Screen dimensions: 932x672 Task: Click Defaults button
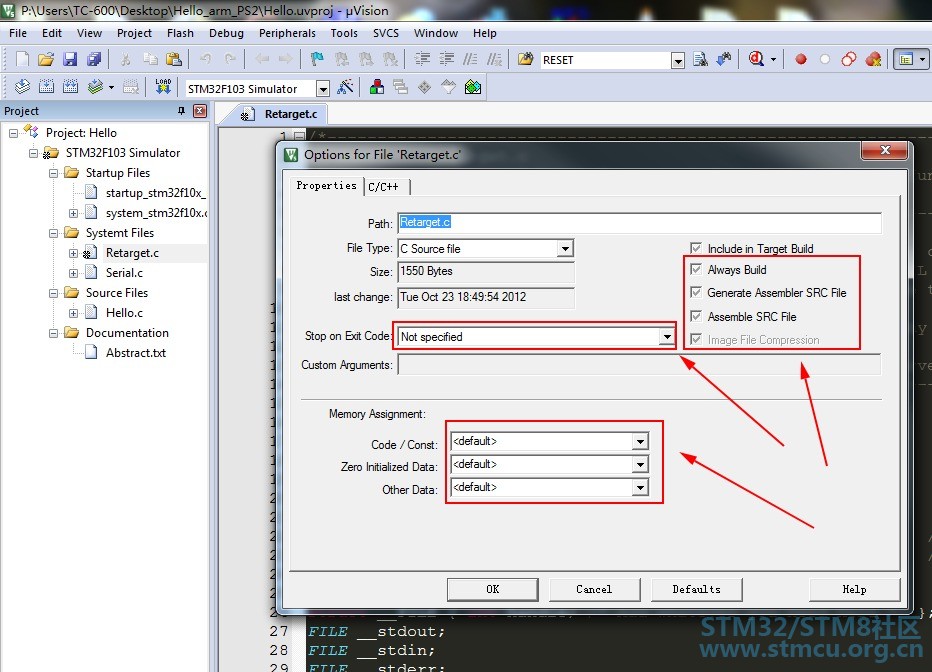coord(697,589)
